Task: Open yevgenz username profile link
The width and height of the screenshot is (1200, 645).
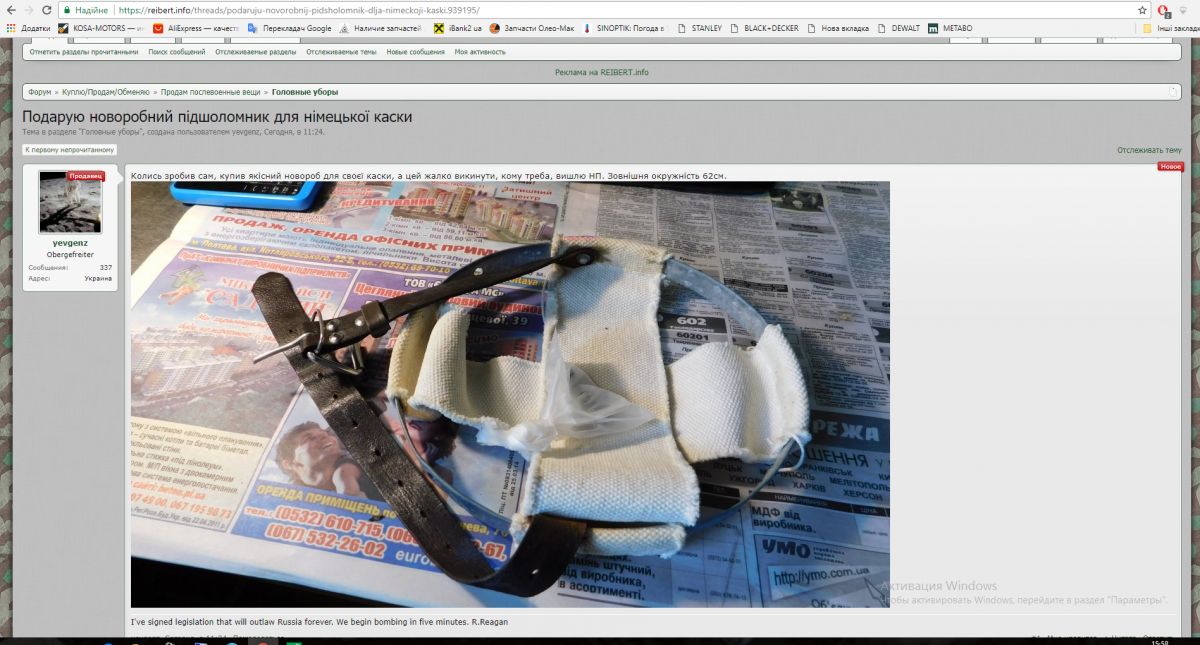Action: tap(70, 243)
